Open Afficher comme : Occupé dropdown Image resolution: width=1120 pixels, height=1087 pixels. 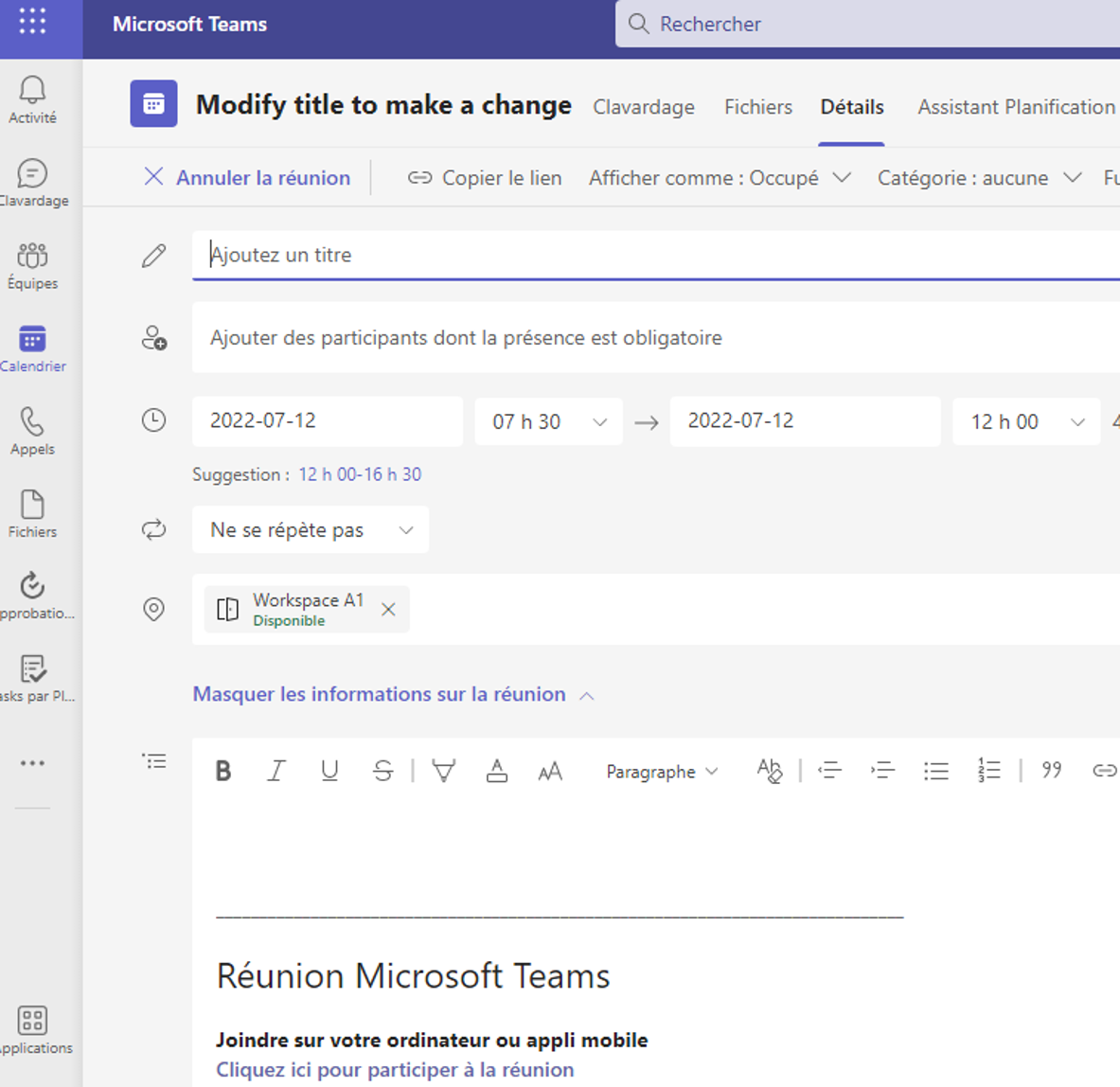(720, 177)
